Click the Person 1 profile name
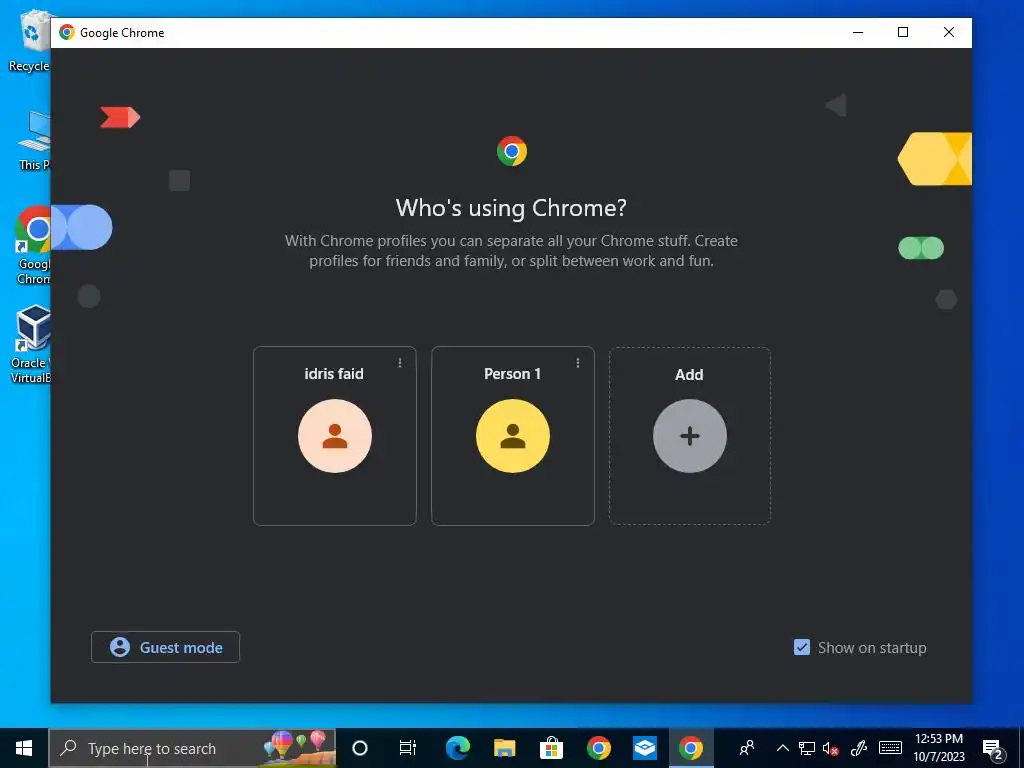Screen dimensions: 1024x768 tap(512, 374)
